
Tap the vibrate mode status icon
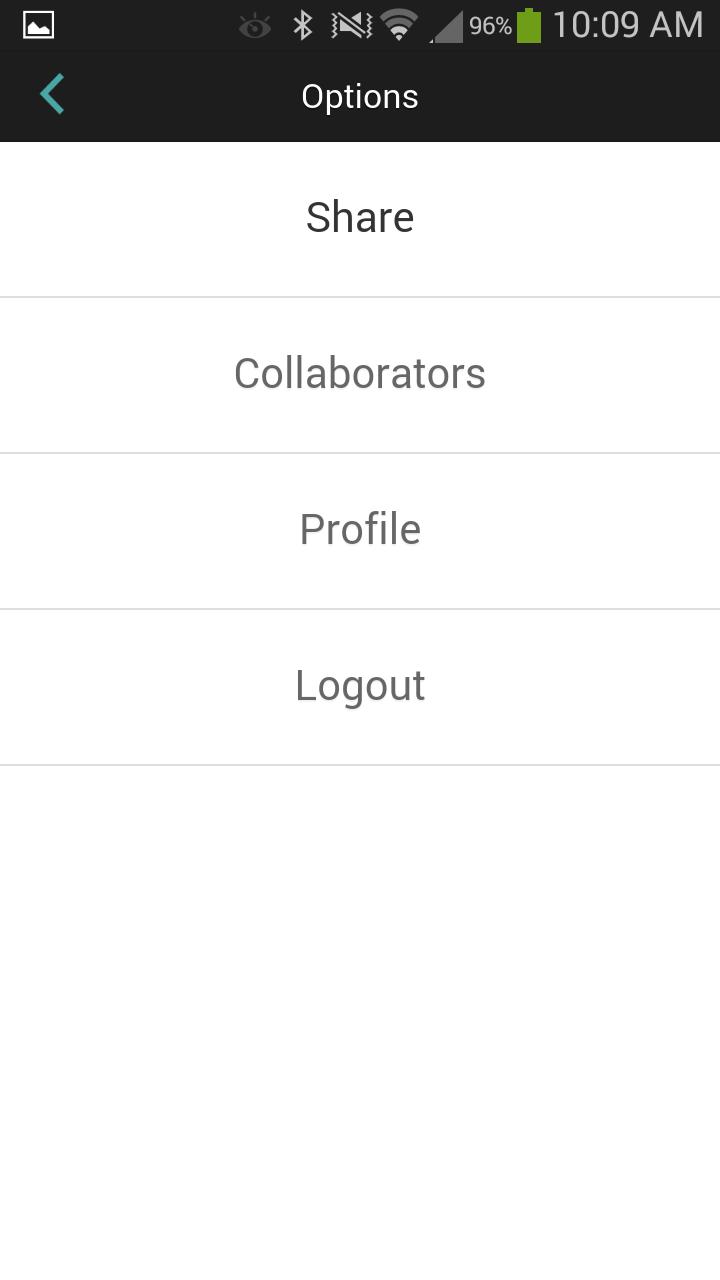(351, 25)
